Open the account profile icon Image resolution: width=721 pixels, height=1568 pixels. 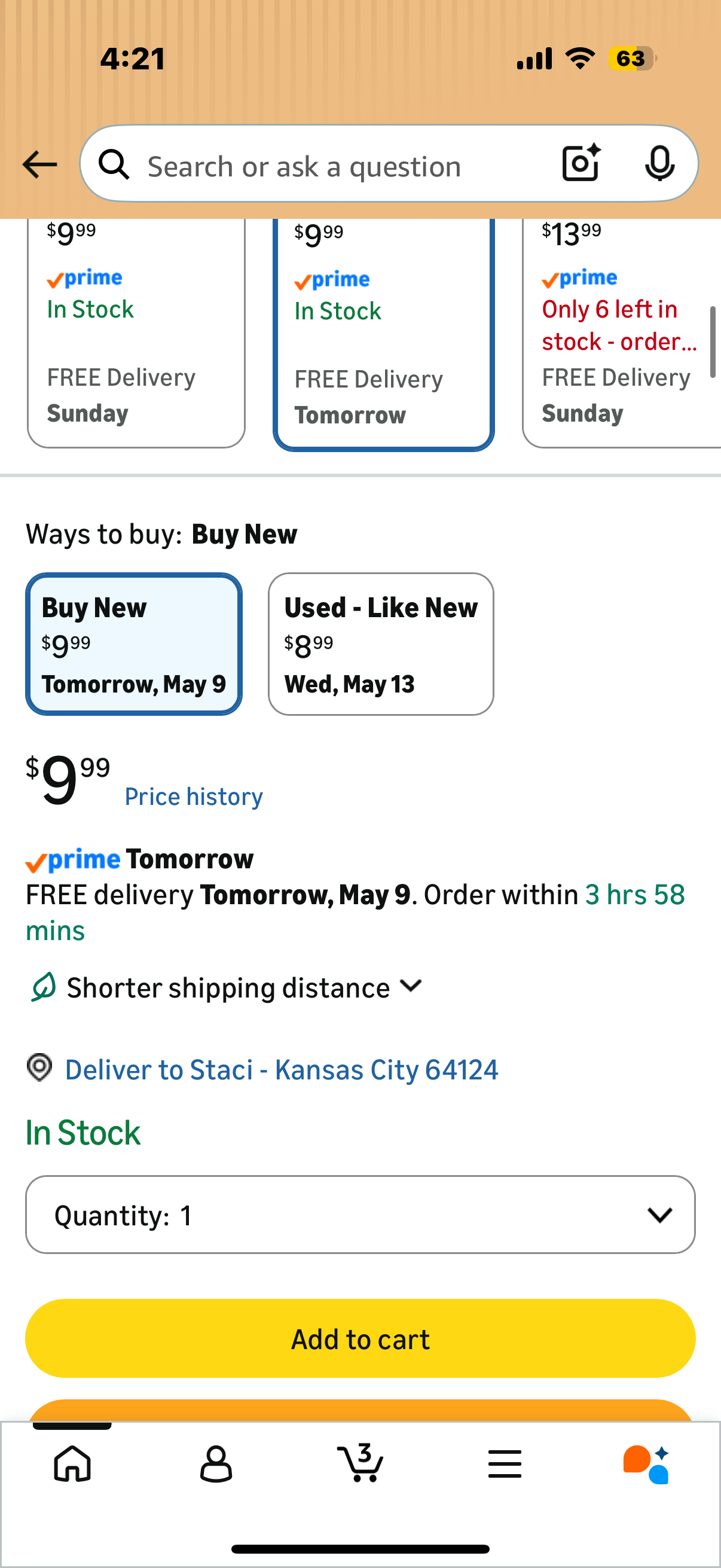216,1463
